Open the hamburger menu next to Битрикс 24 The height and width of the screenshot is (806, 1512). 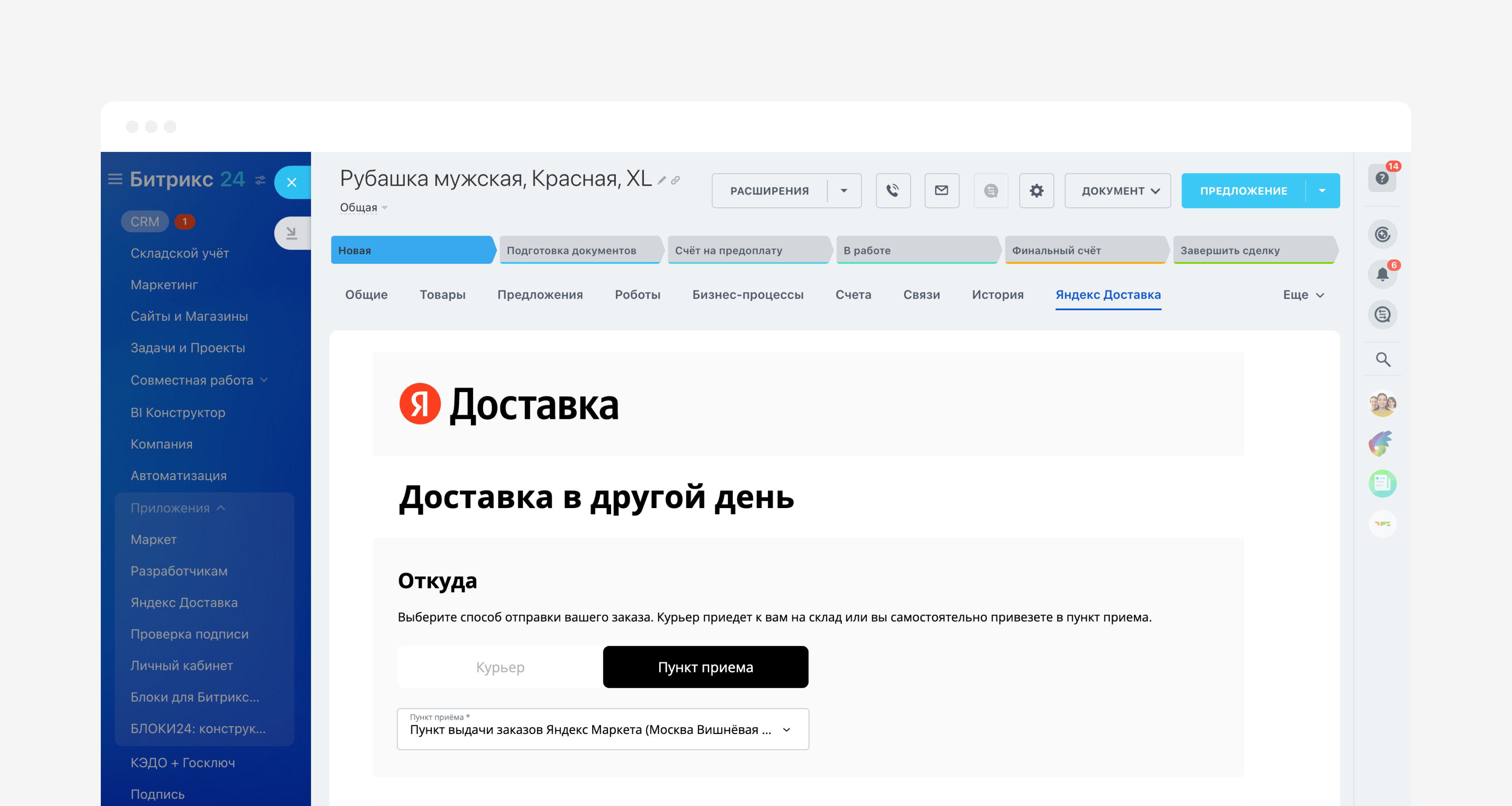115,179
